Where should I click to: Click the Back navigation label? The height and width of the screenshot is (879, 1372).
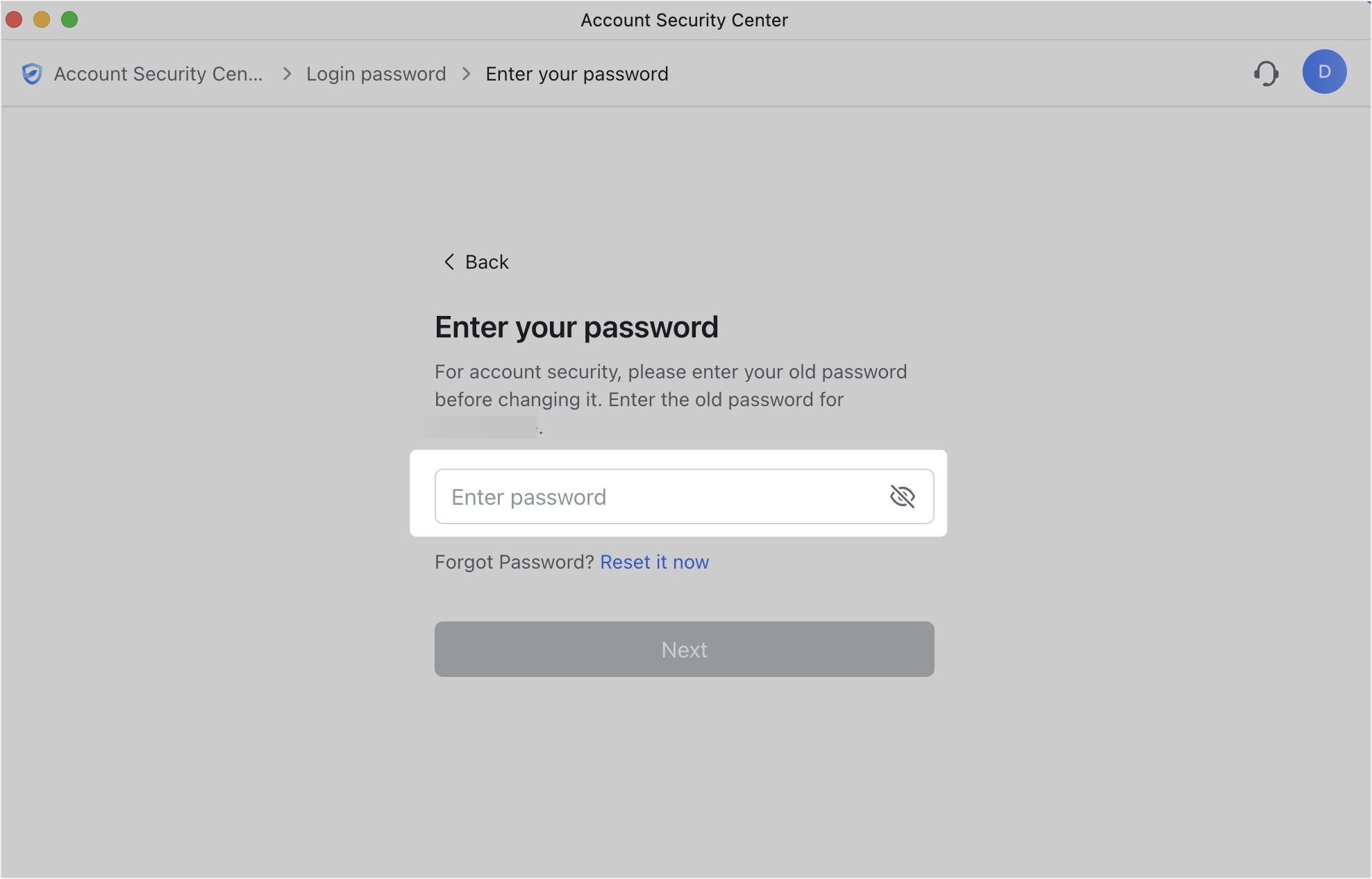486,262
